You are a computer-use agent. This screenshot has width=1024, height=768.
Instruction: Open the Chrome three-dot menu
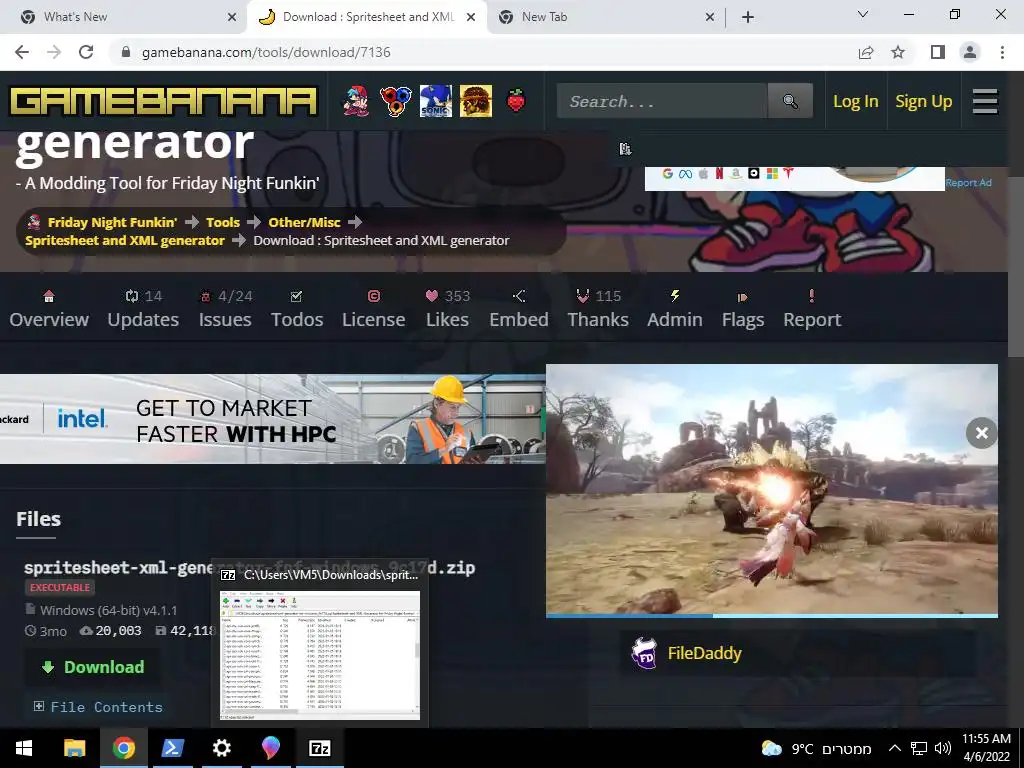1002,52
